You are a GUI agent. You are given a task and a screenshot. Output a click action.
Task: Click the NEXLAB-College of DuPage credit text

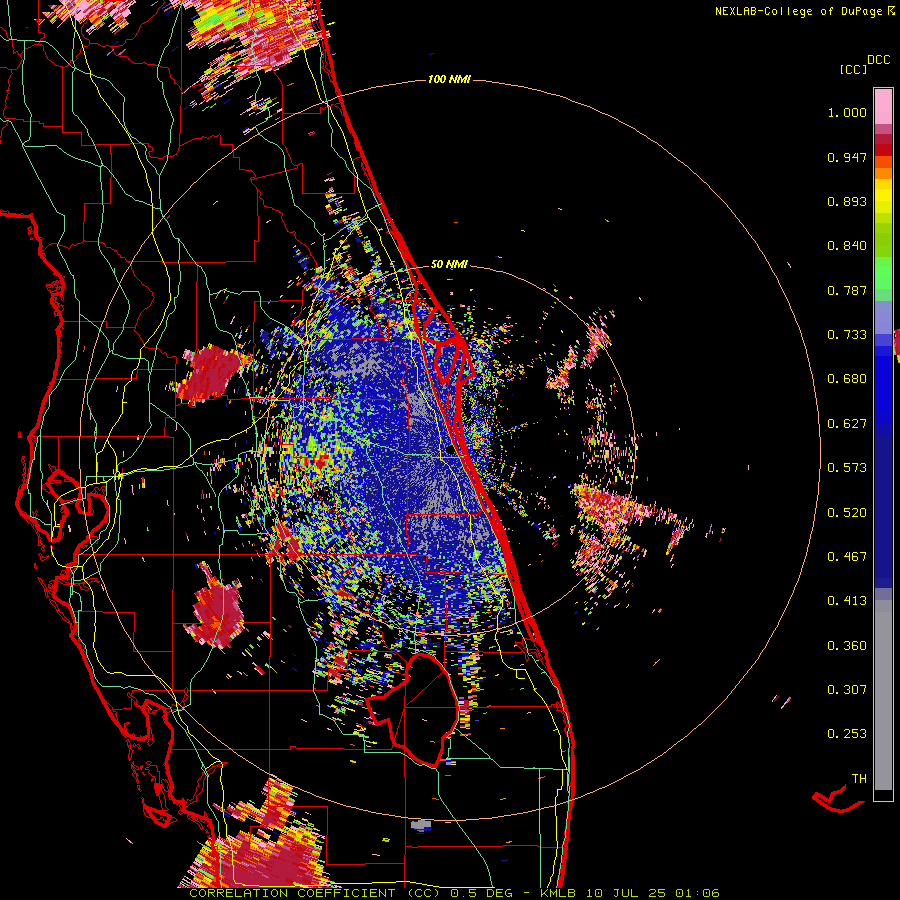pos(798,11)
